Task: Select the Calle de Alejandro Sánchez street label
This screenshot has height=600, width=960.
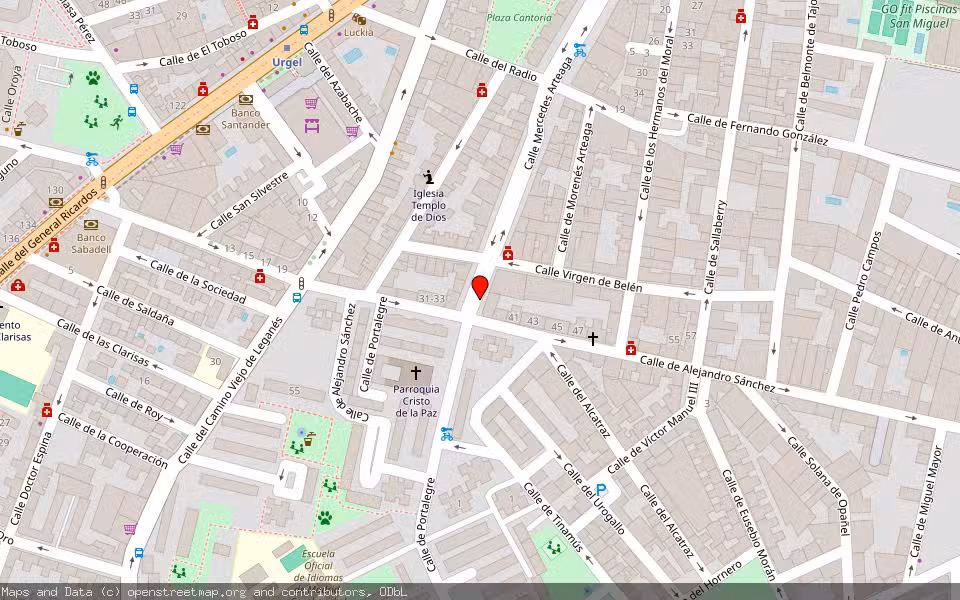Action: point(708,374)
